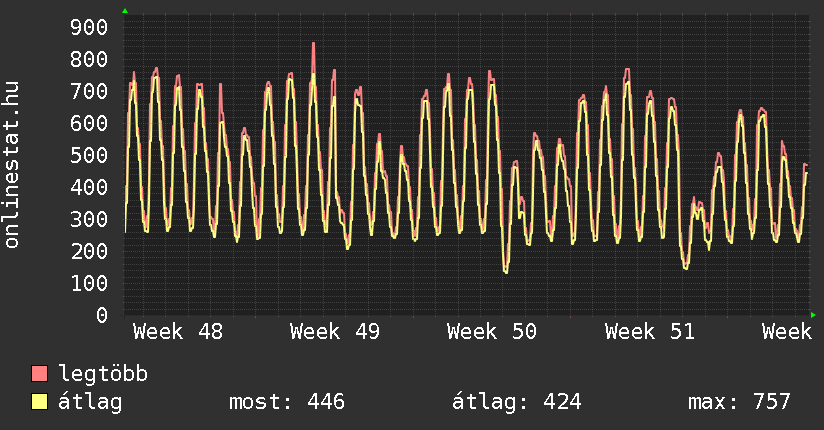Click the 900 y-axis value
This screenshot has height=430, width=824.
(88, 27)
